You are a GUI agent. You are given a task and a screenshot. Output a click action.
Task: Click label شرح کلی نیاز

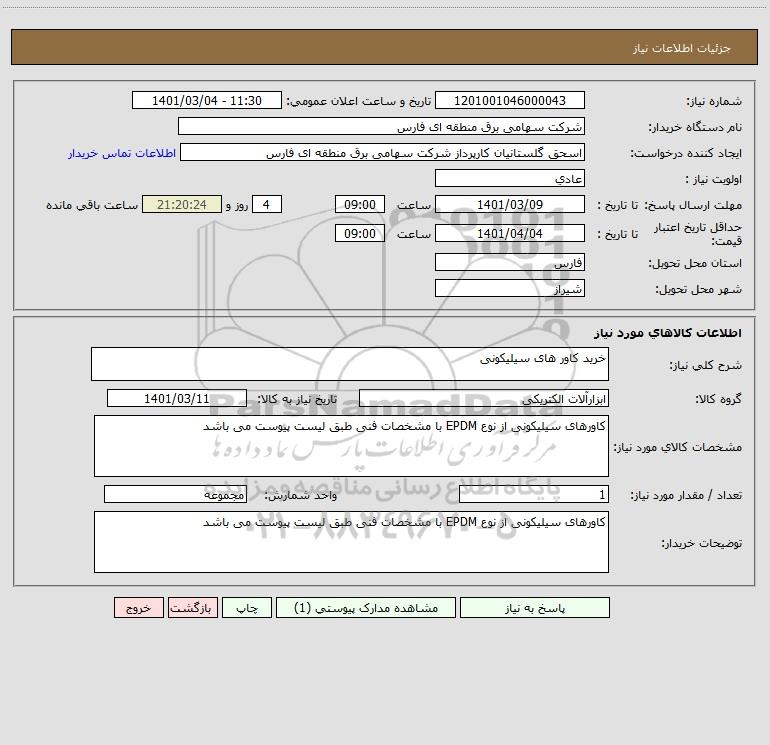(706, 365)
